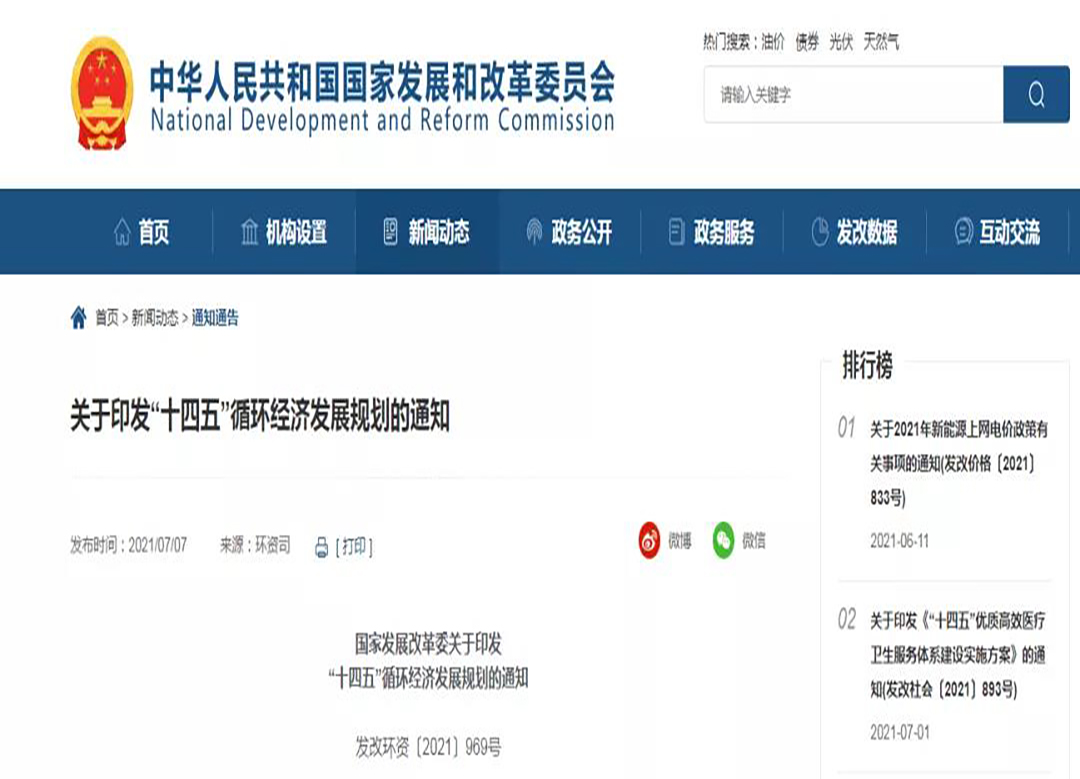Open 互动交流 navigation item
The height and width of the screenshot is (779, 1080).
[x=997, y=232]
